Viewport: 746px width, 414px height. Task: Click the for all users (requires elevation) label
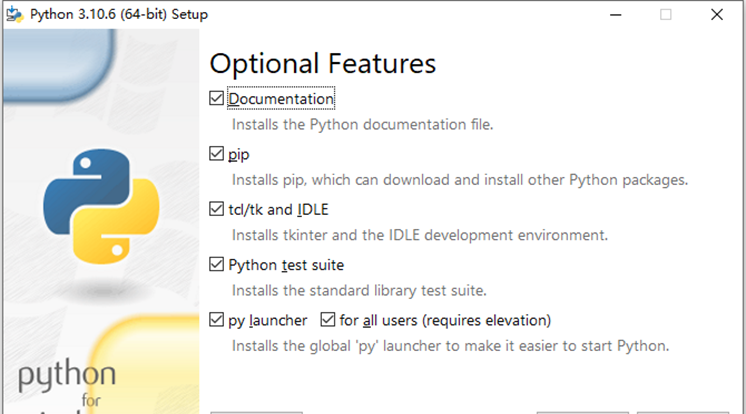(x=445, y=320)
